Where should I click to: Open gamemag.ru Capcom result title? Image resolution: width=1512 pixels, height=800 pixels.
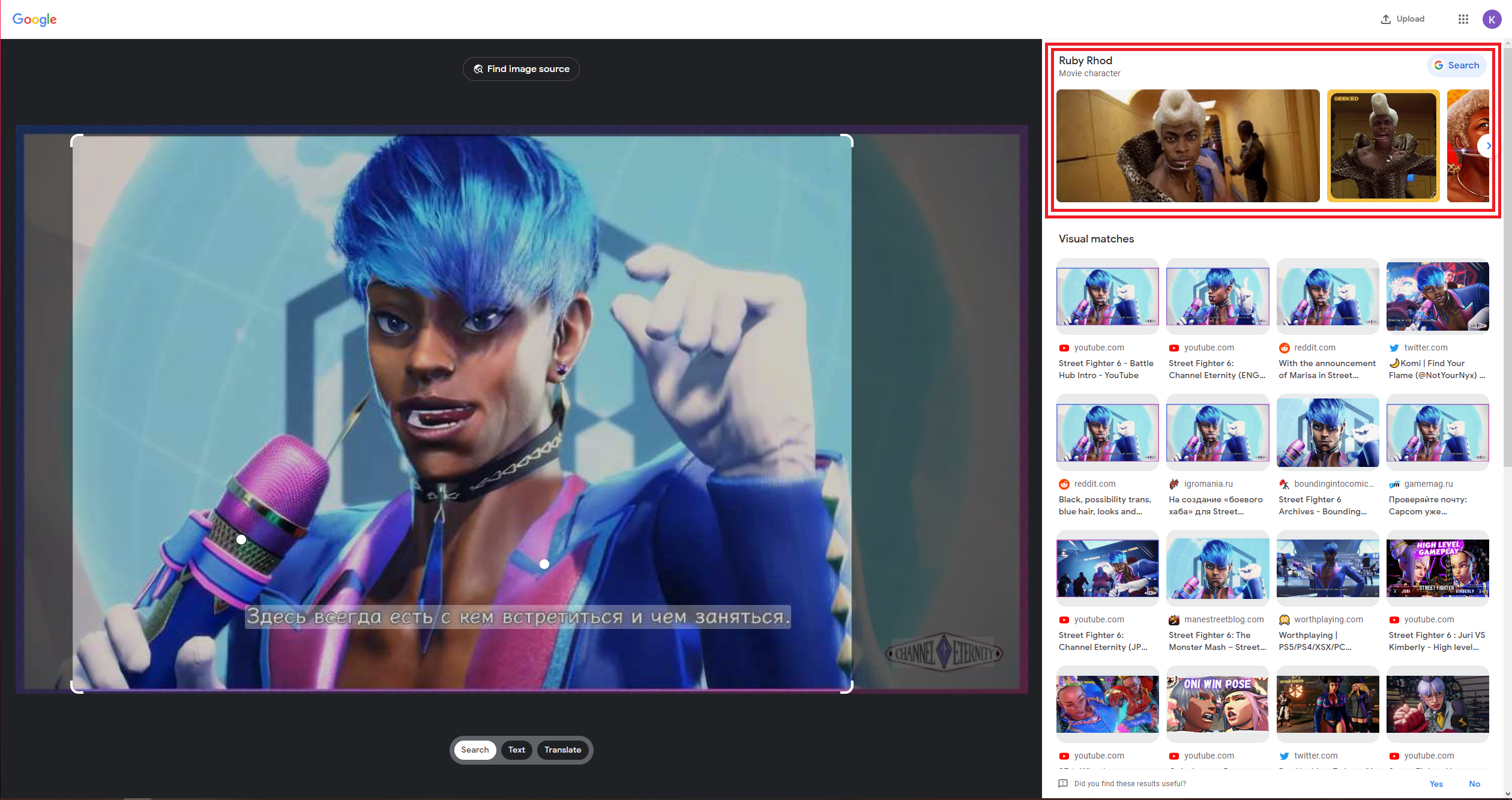click(1427, 505)
